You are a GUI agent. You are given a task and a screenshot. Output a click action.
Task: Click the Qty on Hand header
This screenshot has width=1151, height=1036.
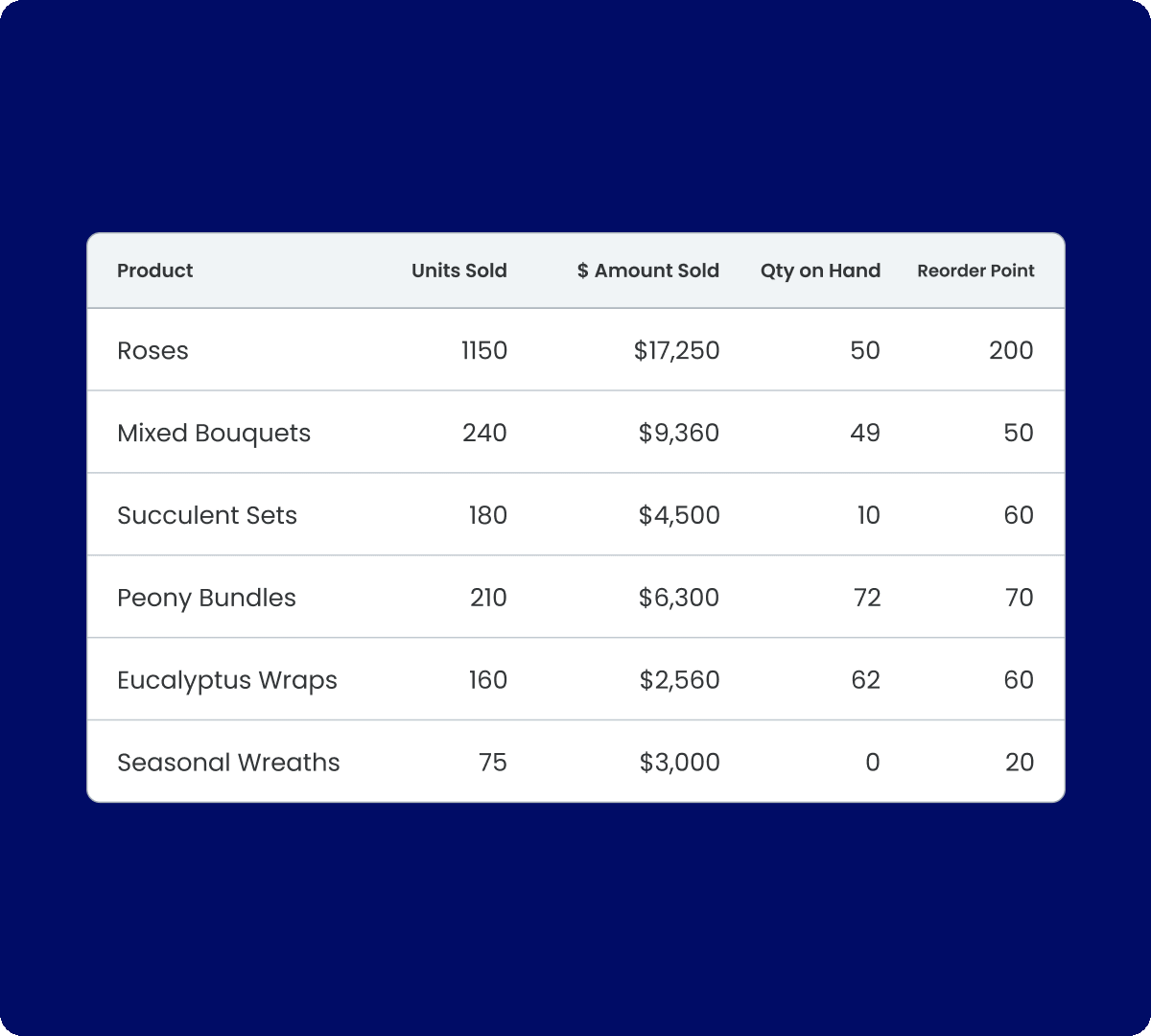pyautogui.click(x=820, y=271)
